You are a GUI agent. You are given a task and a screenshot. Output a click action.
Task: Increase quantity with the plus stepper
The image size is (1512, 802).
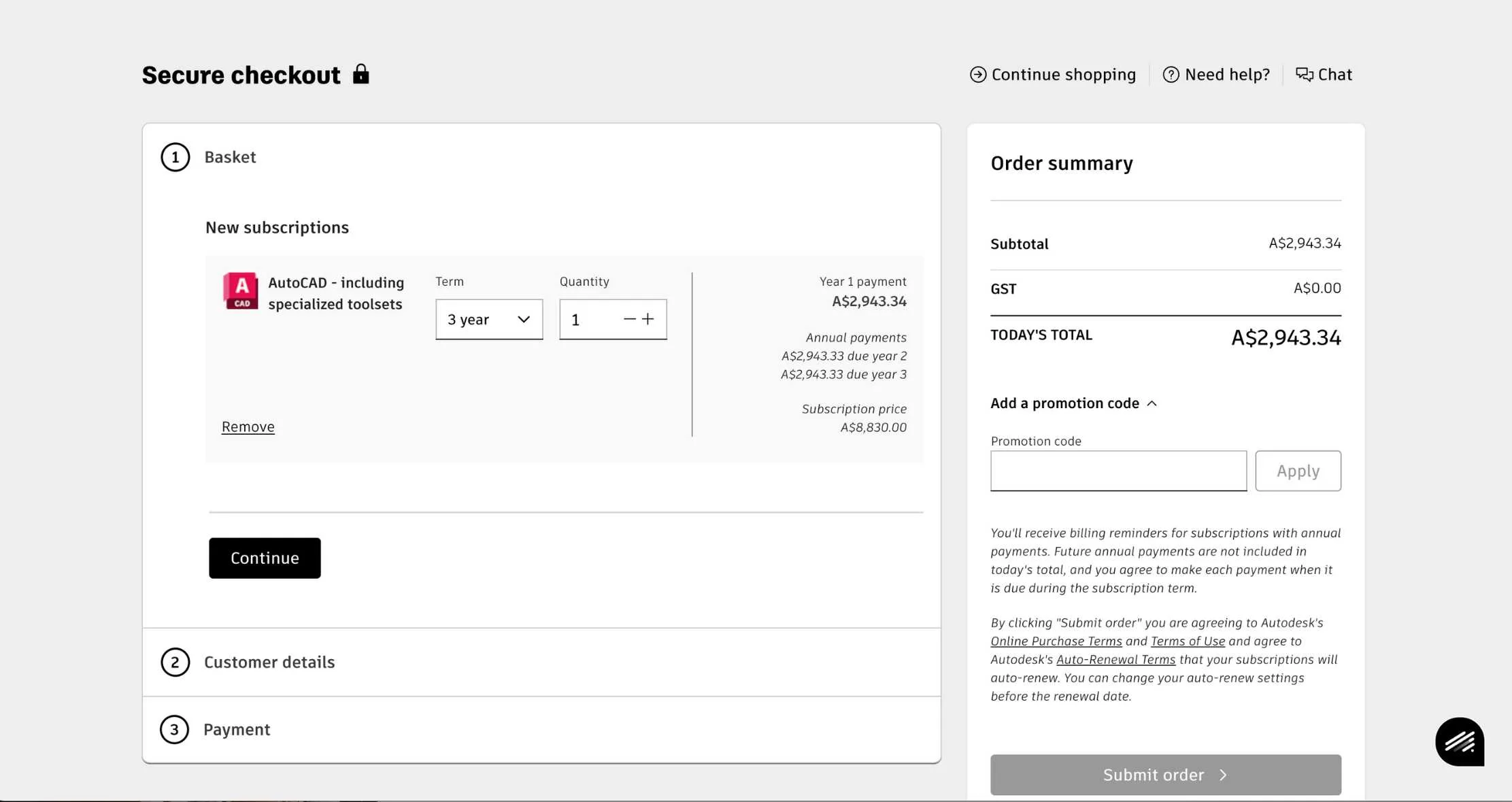(648, 319)
